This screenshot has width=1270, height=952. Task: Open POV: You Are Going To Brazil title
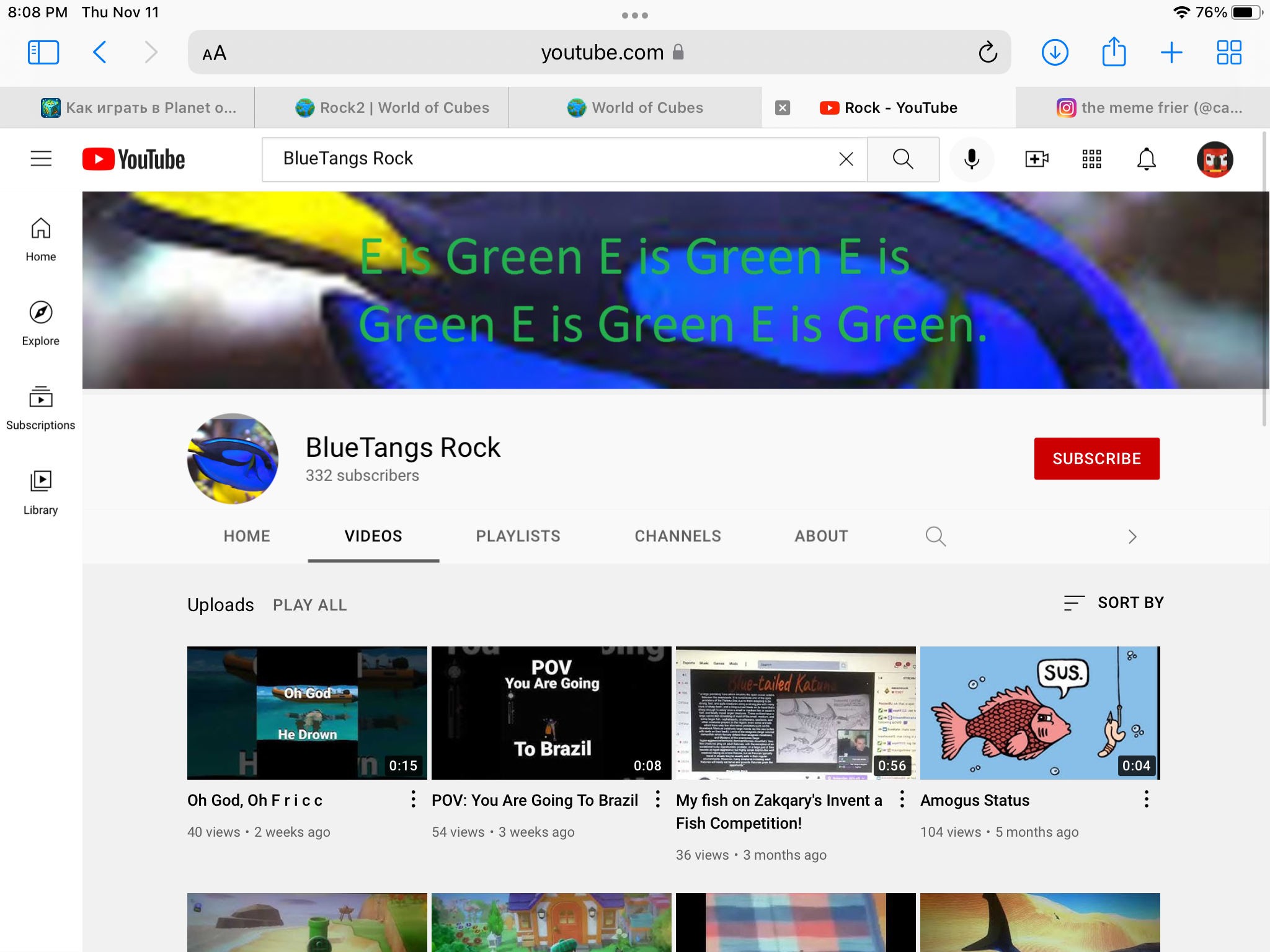coord(535,800)
